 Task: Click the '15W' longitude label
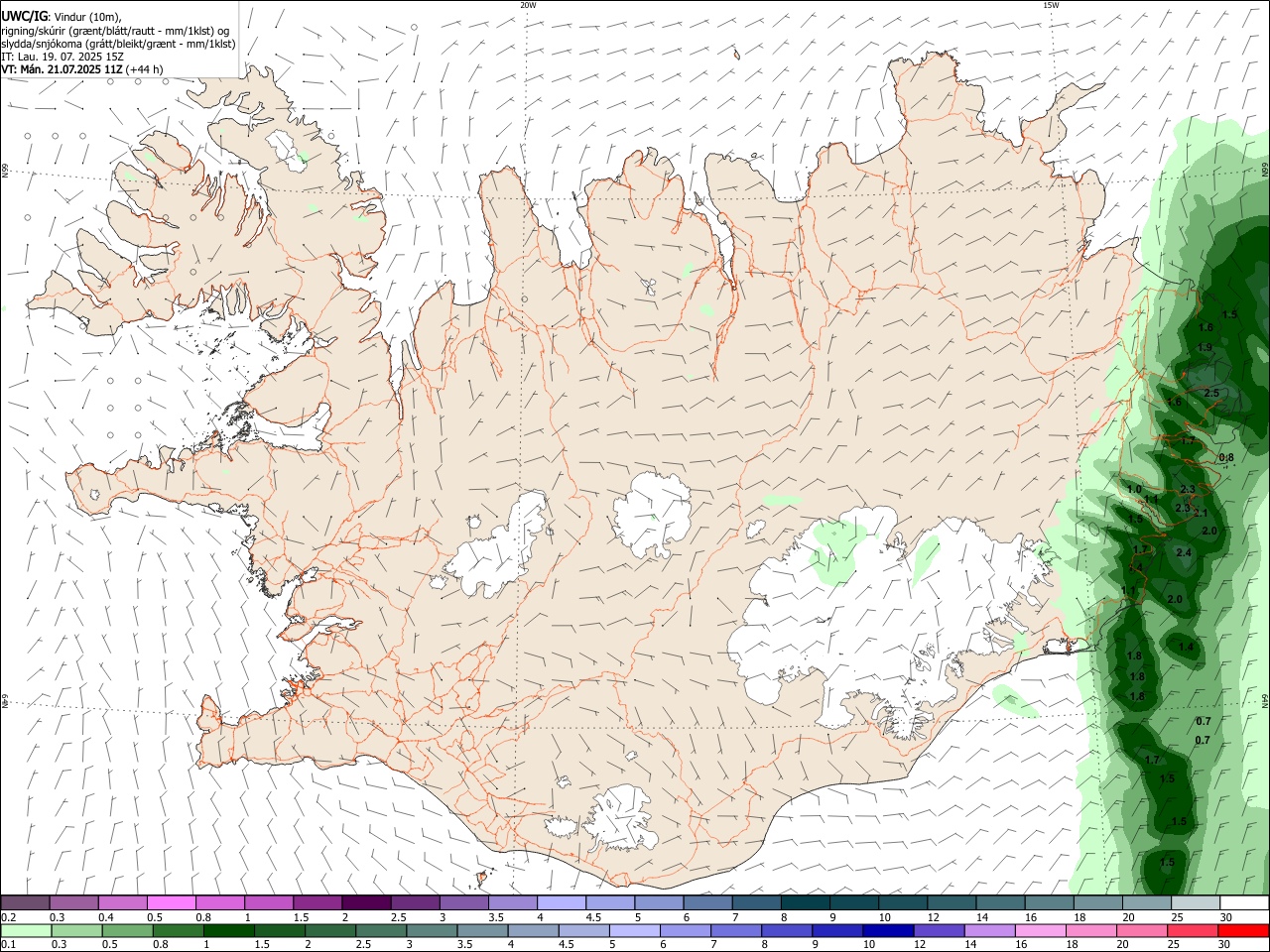(x=1051, y=5)
